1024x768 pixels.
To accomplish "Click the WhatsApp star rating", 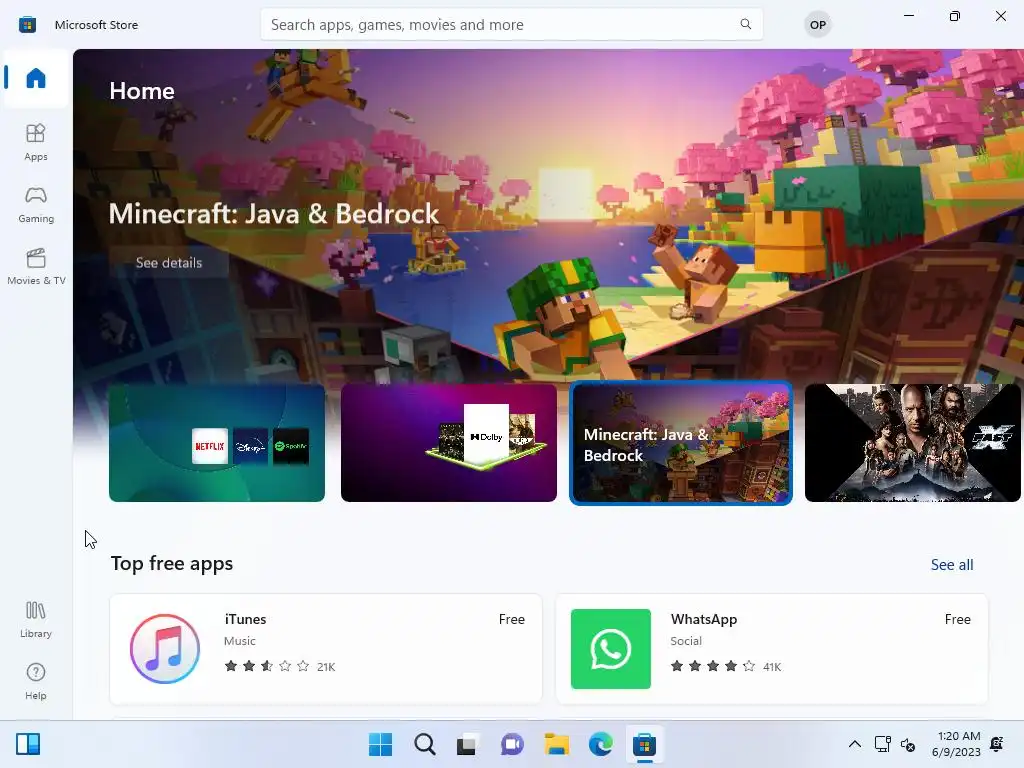I will click(x=712, y=666).
